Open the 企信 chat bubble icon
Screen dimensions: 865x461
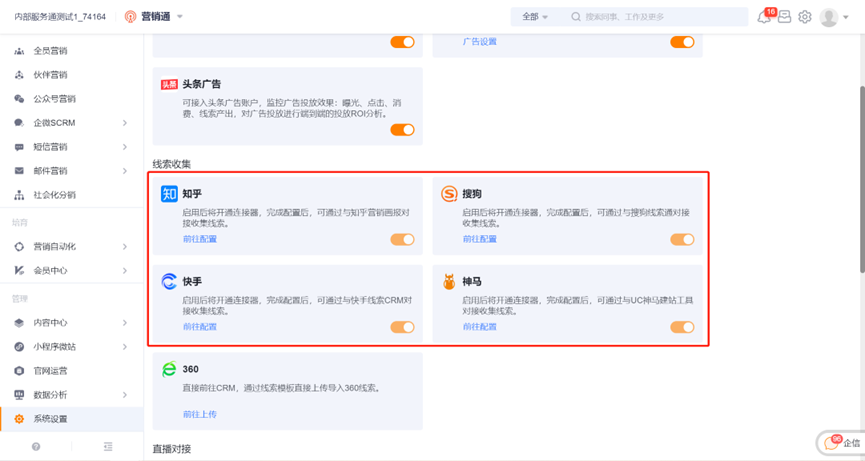pyautogui.click(x=831, y=443)
